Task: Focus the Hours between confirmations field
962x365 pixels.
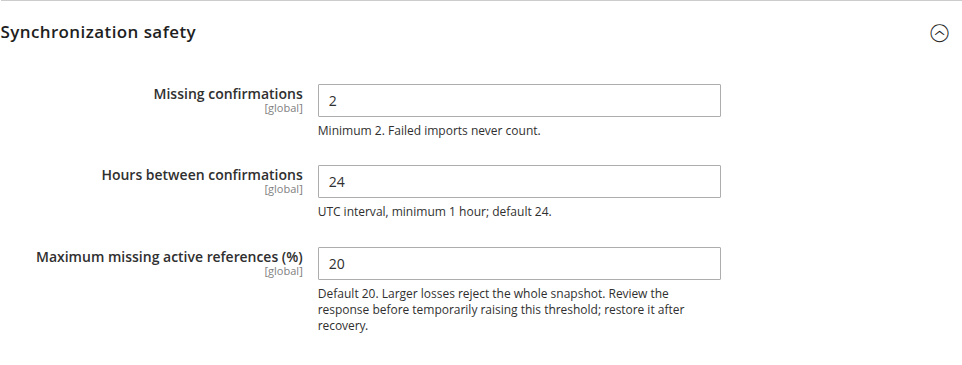Action: (x=519, y=182)
